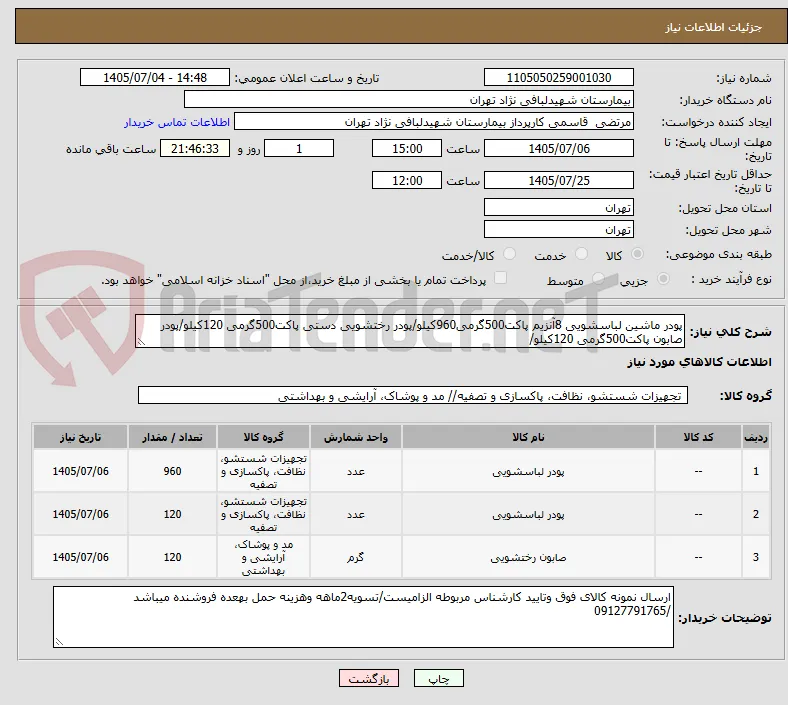
Task: Click پودر لباسشویی in row 2
Action: 528,515
